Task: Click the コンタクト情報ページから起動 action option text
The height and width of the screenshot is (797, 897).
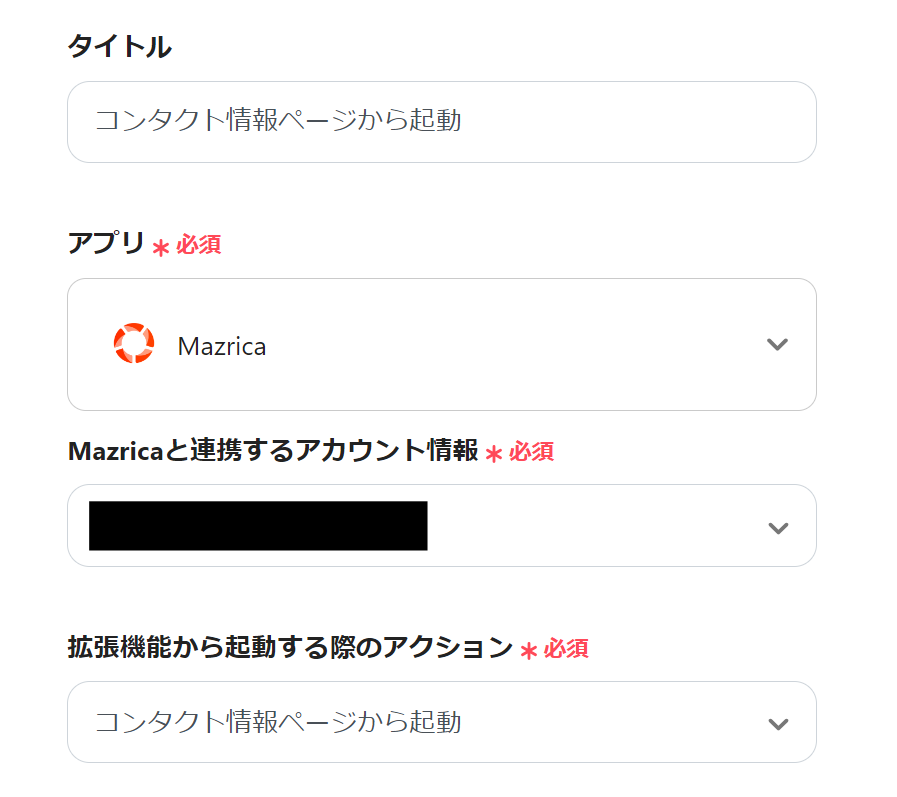Action: [x=278, y=722]
